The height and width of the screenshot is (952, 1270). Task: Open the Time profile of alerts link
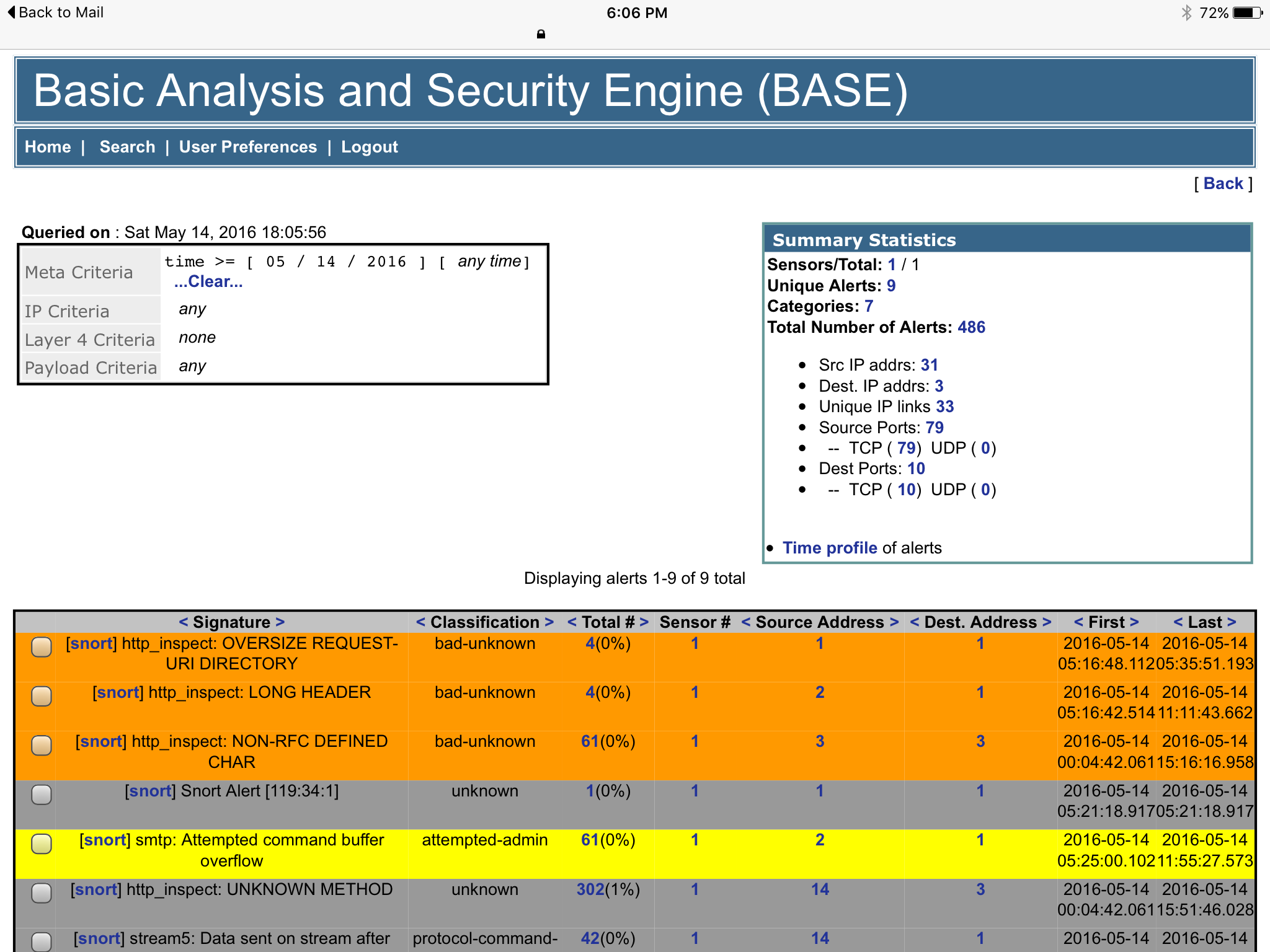[830, 548]
